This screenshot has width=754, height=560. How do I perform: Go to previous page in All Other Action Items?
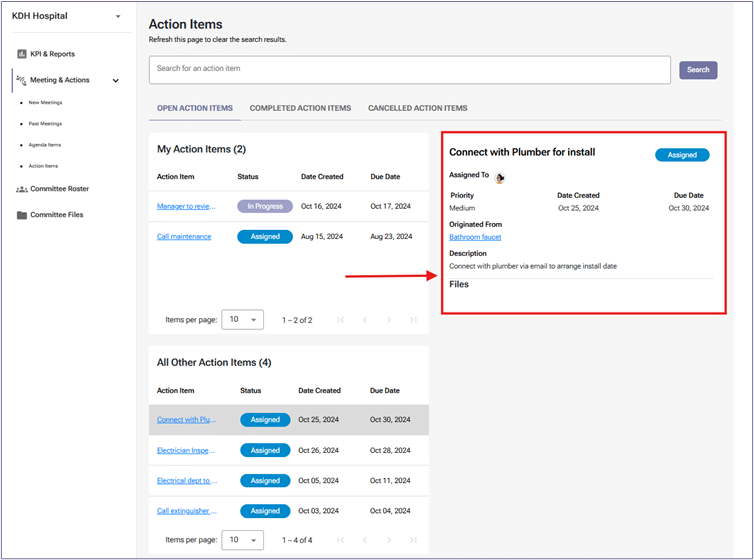pos(364,540)
